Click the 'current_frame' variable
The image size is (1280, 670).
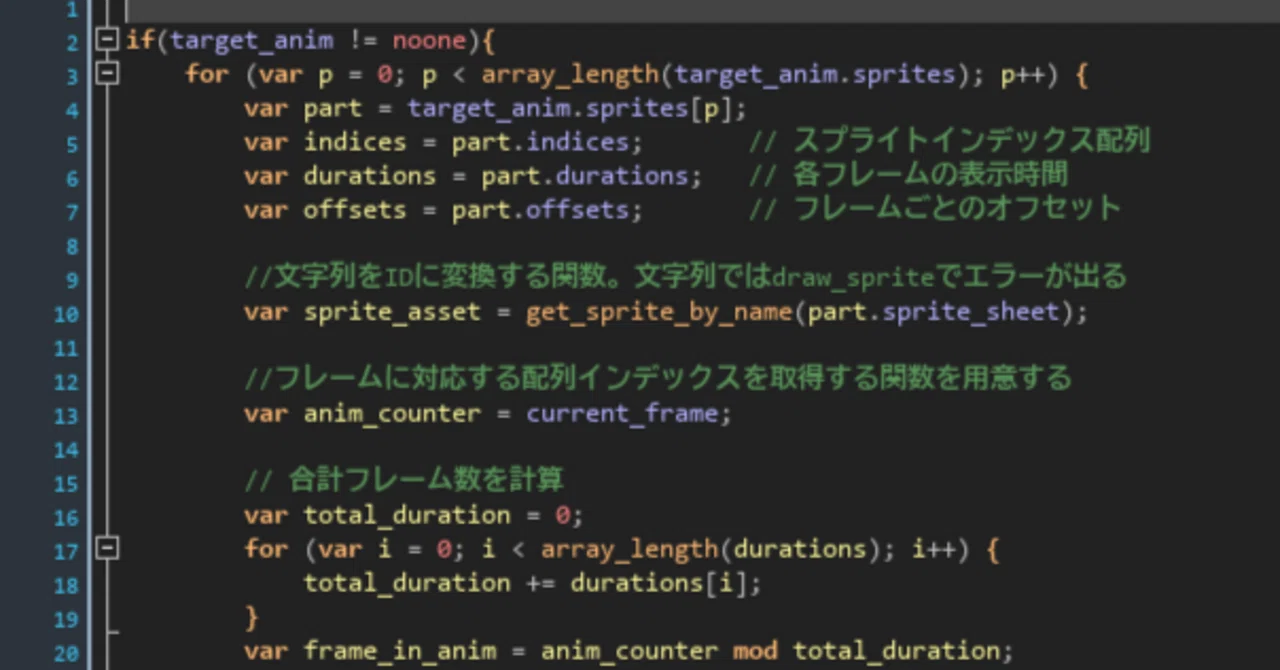click(x=622, y=414)
